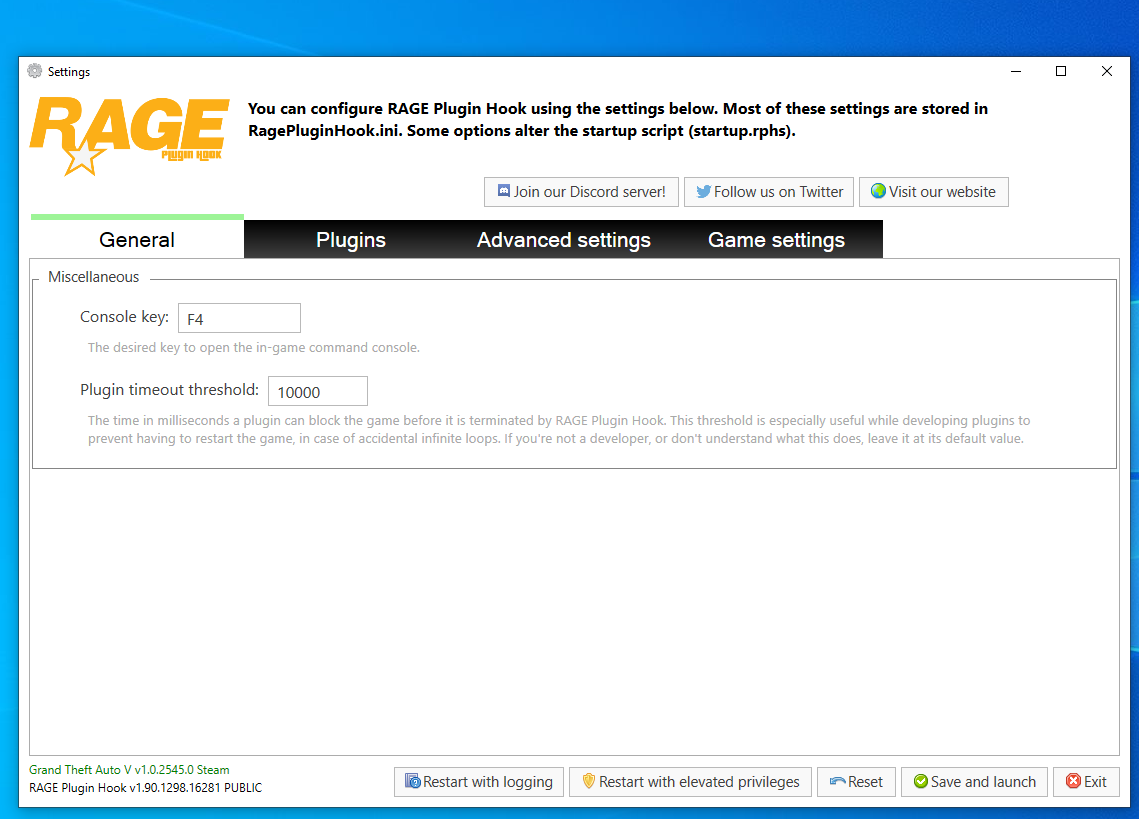Image resolution: width=1139 pixels, height=819 pixels.
Task: Click the undo arrow icon on Reset
Action: [838, 781]
